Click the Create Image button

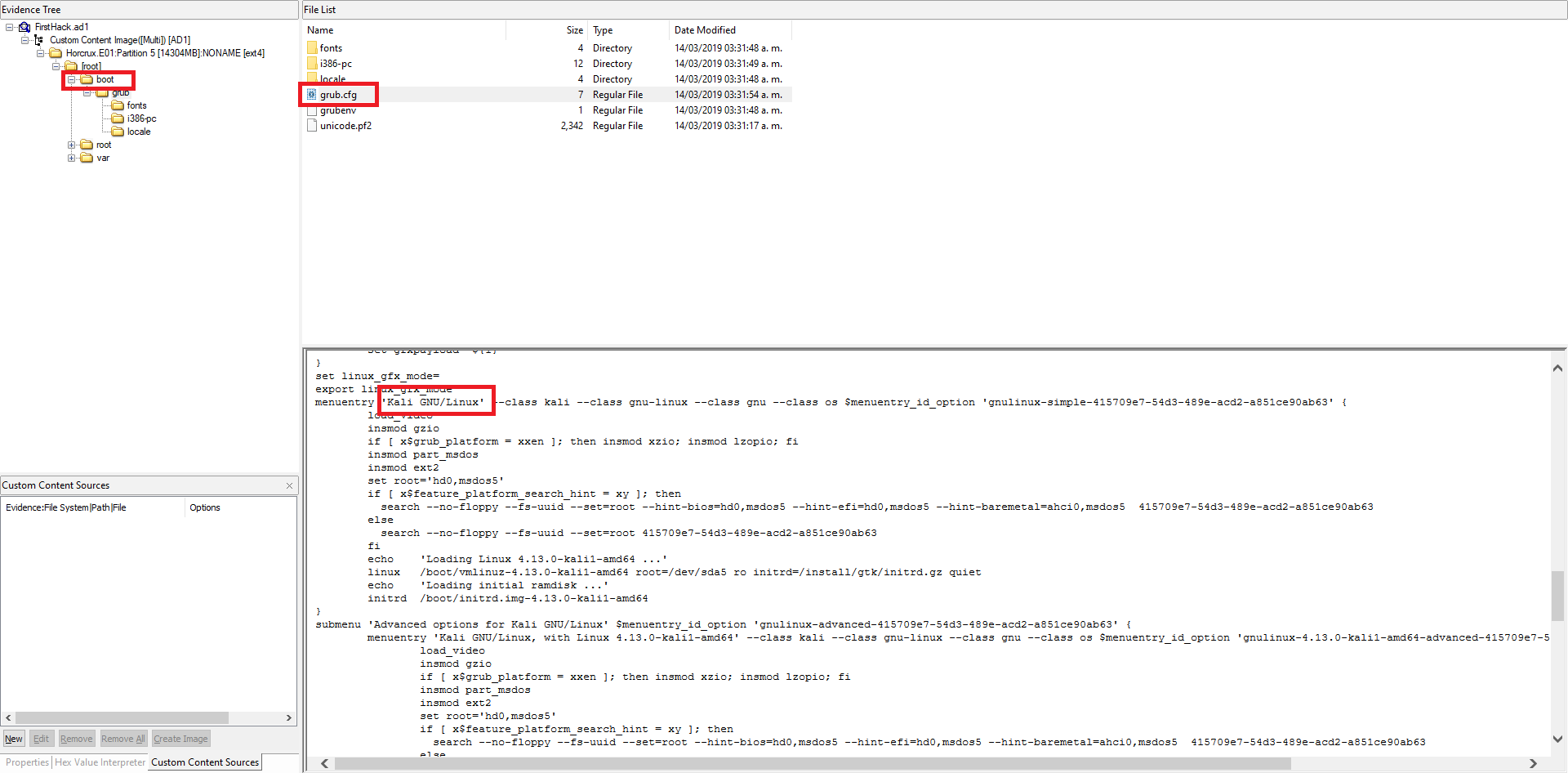pyautogui.click(x=180, y=739)
